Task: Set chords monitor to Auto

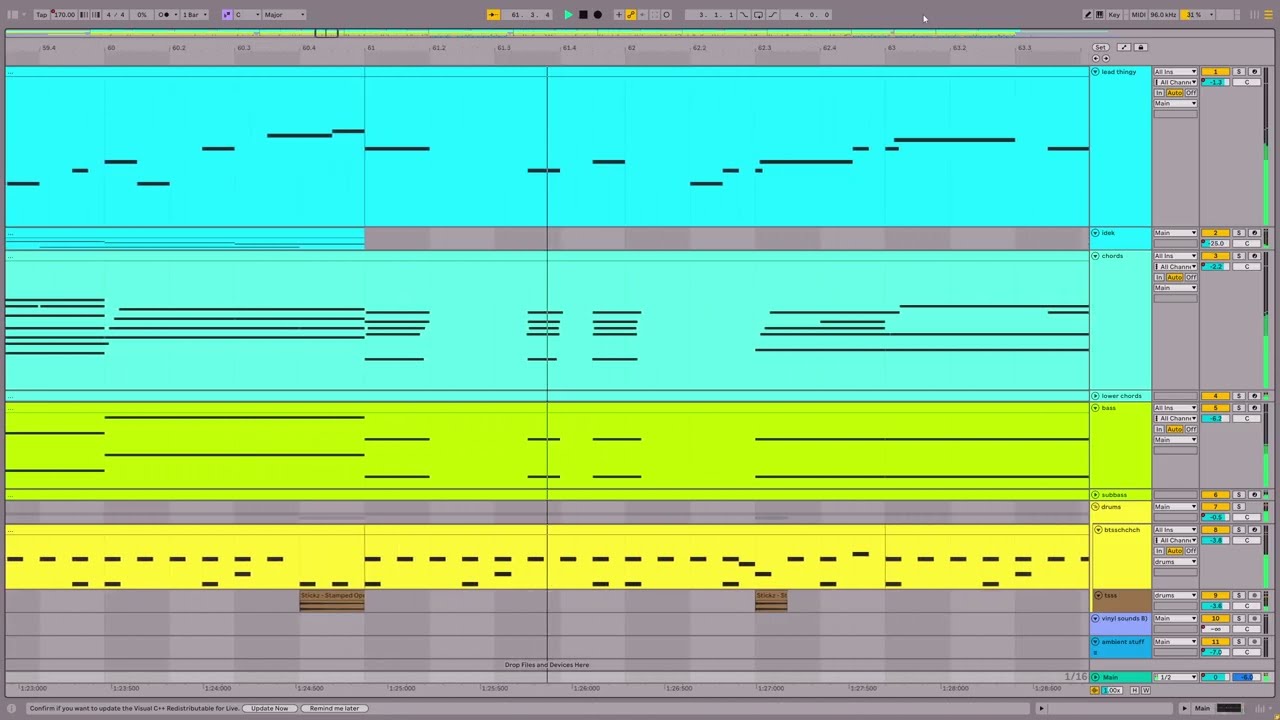Action: (x=1175, y=277)
